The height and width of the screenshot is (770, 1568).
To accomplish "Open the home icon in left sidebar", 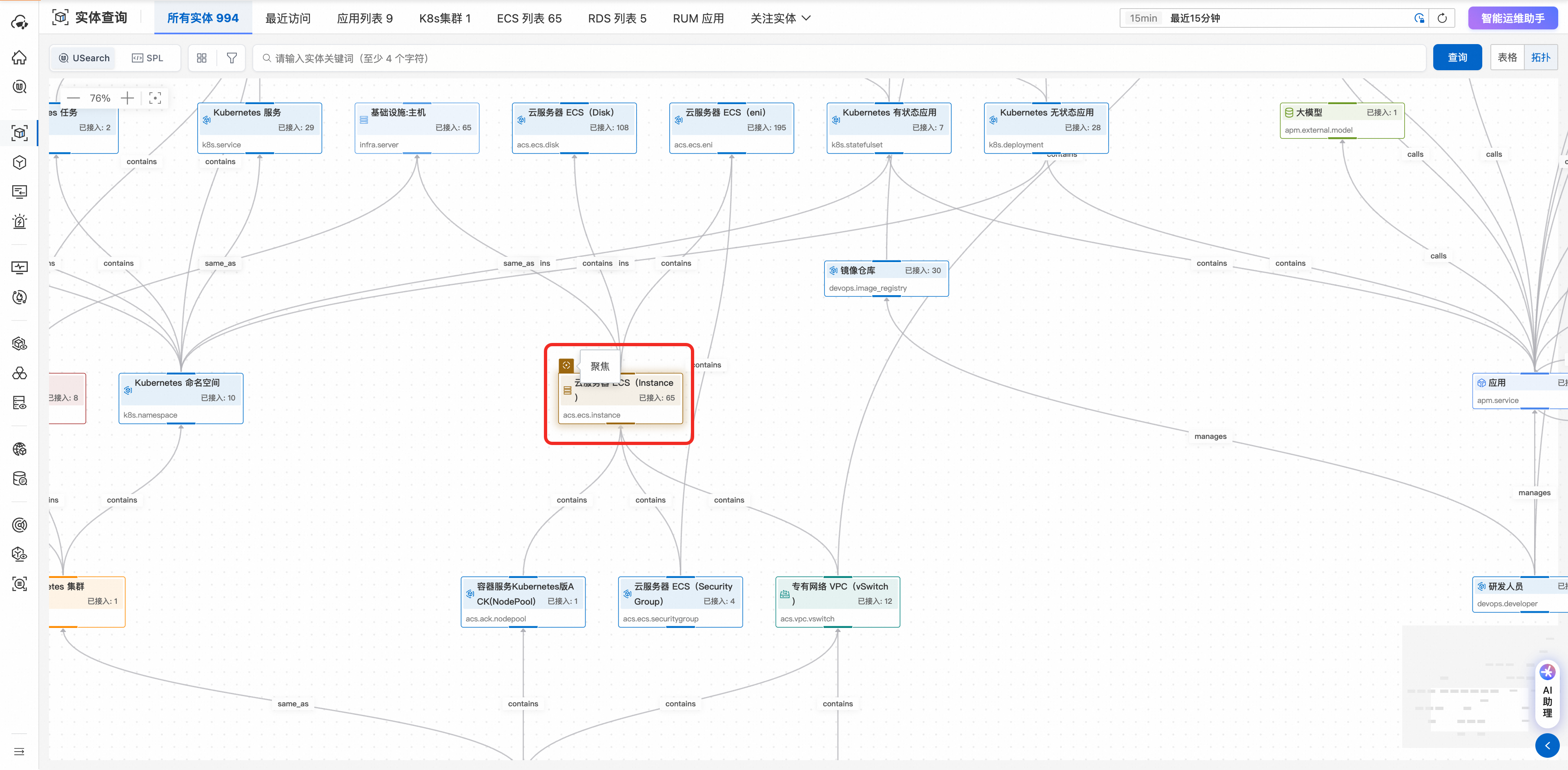I will pos(20,57).
